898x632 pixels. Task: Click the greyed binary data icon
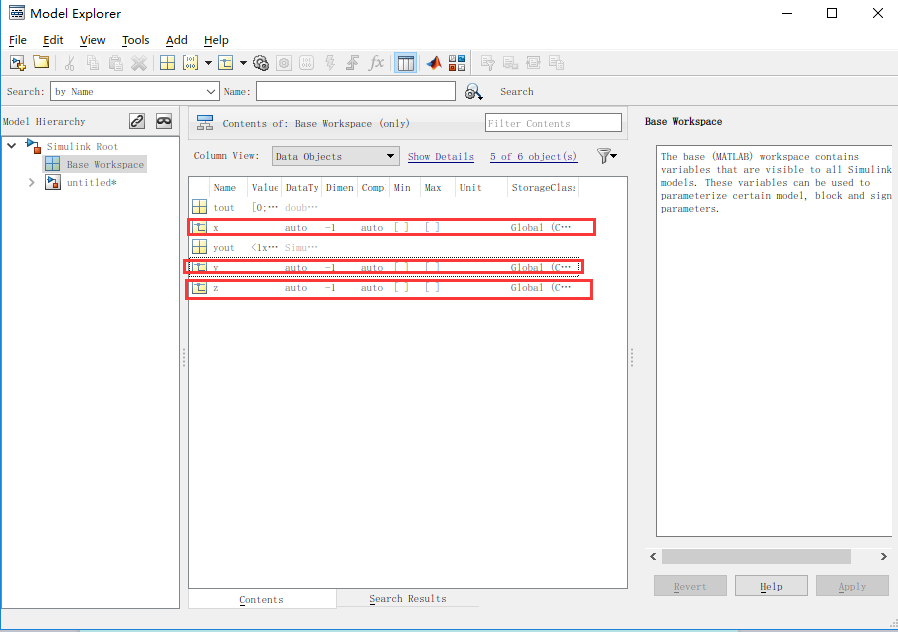[307, 63]
